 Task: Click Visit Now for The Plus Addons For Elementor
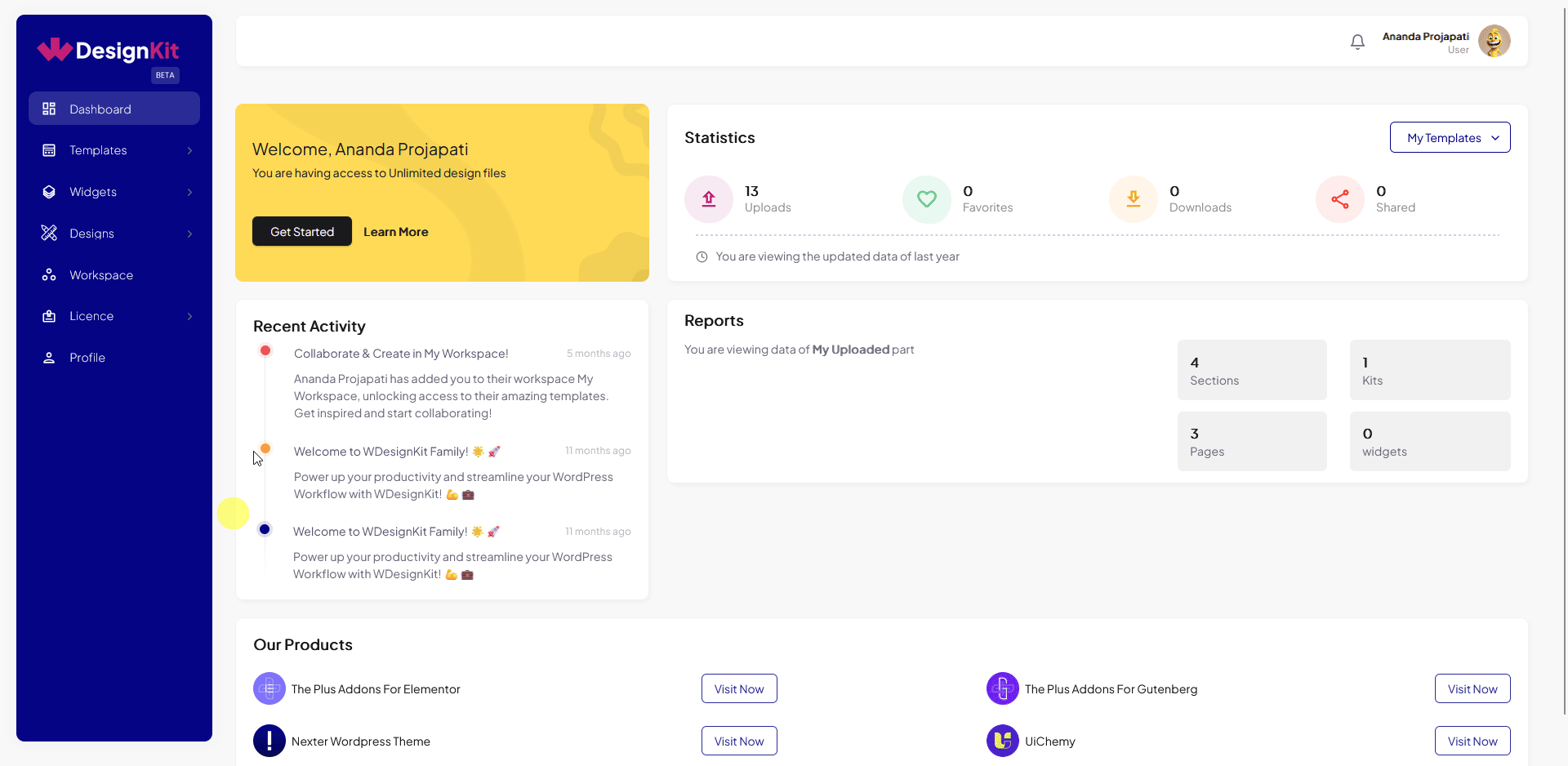coord(738,688)
